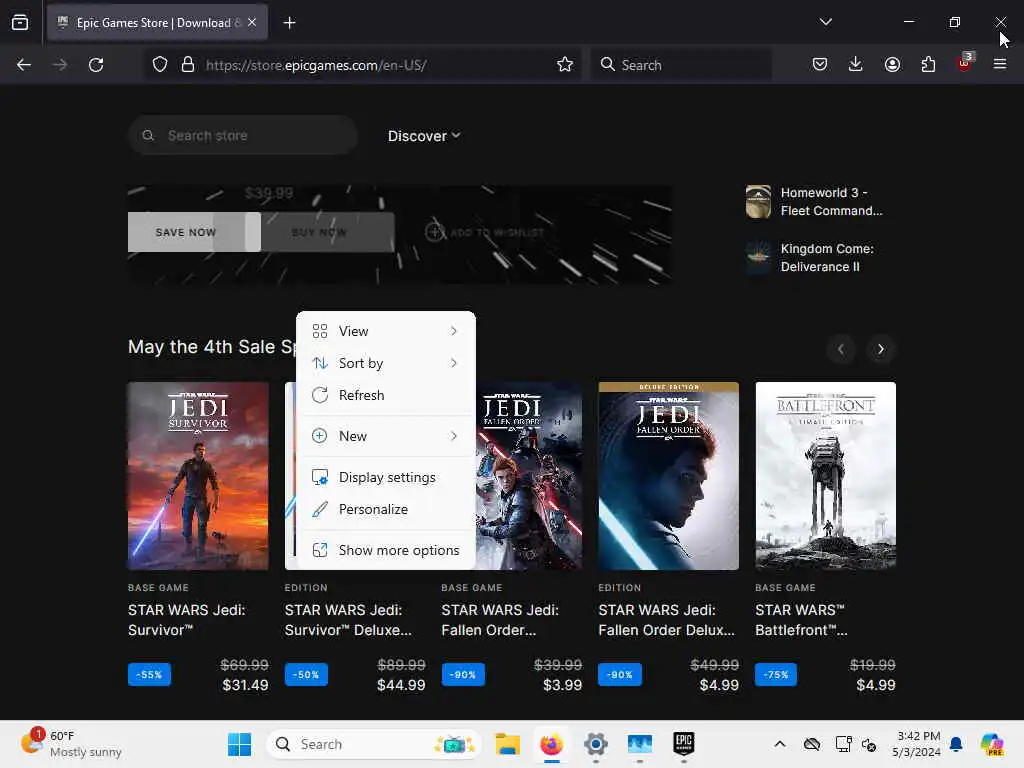Bookmark this page with star icon
The width and height of the screenshot is (1024, 768).
click(x=565, y=65)
